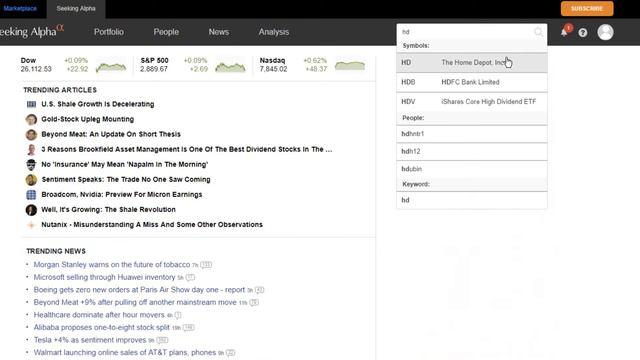This screenshot has height=360, width=640.
Task: Open the People menu
Action: (x=166, y=32)
